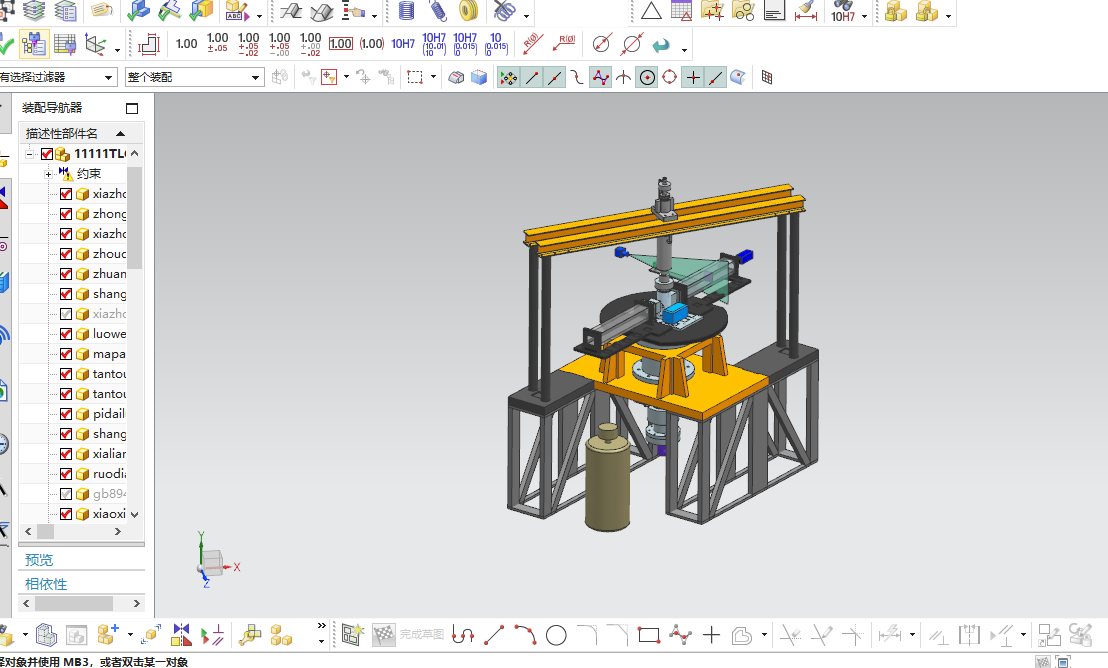Click the arc center snap point icon
The height and width of the screenshot is (668, 1108).
click(647, 78)
